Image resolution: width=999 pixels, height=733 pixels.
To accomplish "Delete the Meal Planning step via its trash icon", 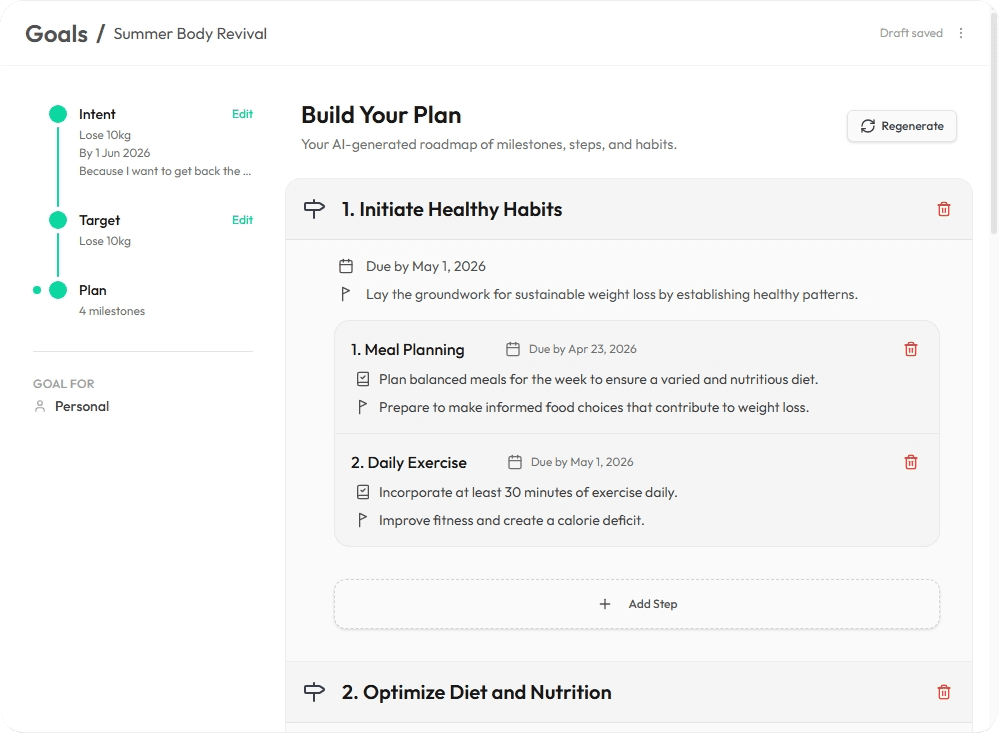I will [x=910, y=349].
